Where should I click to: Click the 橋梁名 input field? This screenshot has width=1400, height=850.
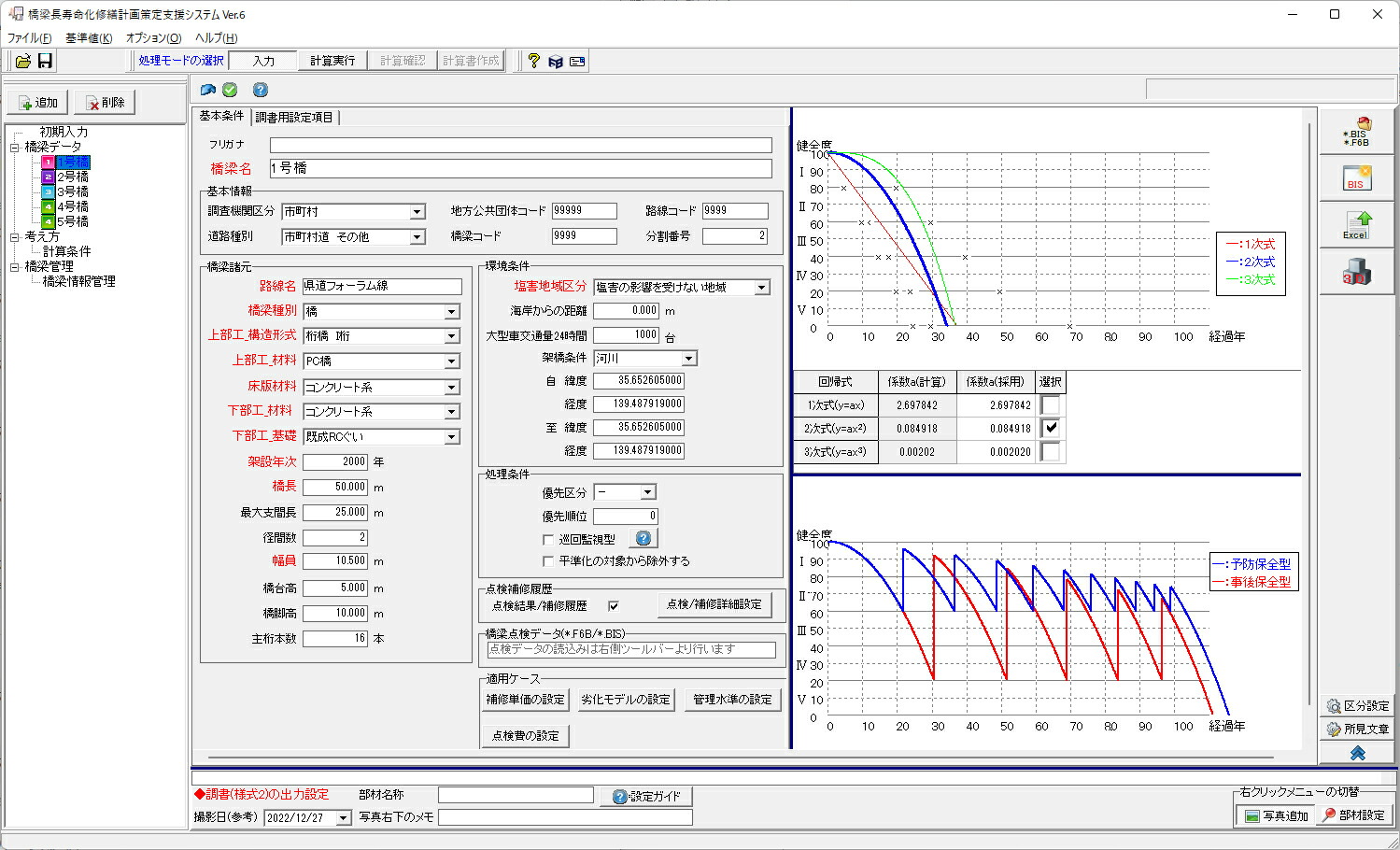pos(521,168)
